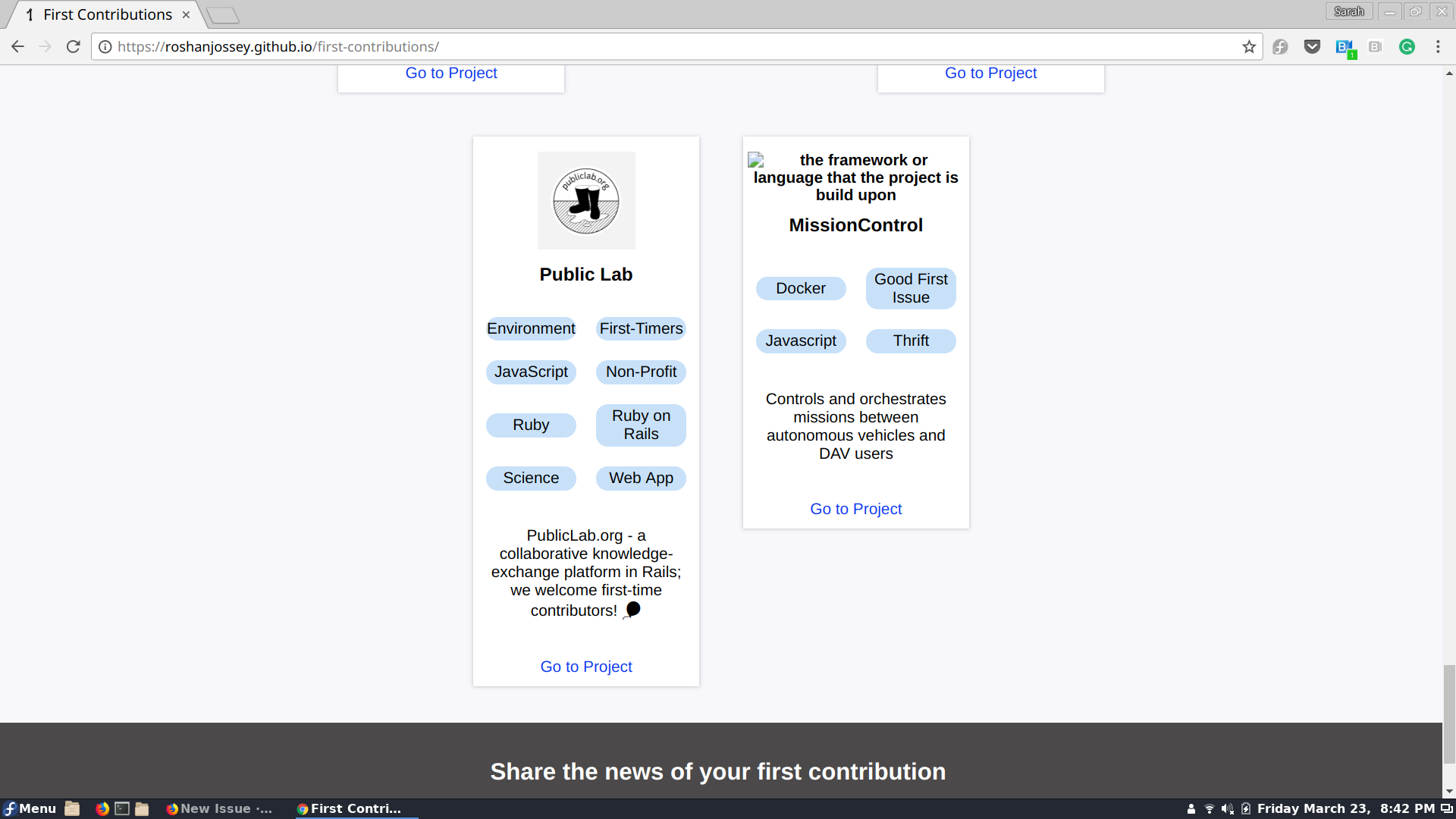Screen dimensions: 1456x819
Task: Open the blue B extension with green 1 badge
Action: click(x=1345, y=49)
